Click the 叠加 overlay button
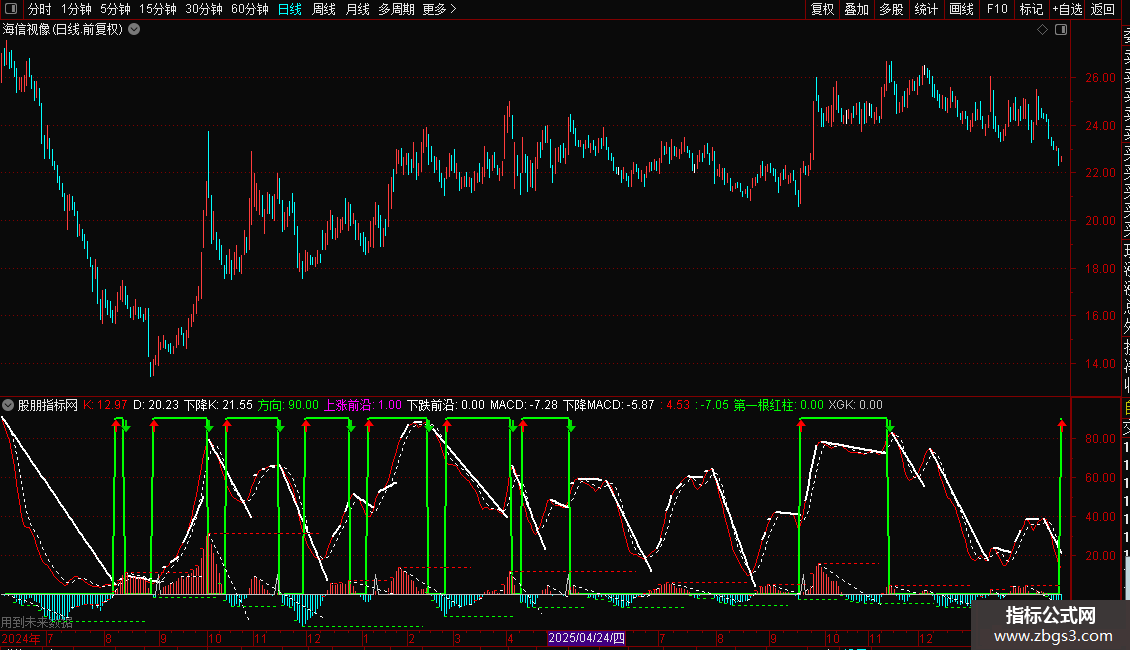Screen dimensions: 1130x650 (856, 9)
